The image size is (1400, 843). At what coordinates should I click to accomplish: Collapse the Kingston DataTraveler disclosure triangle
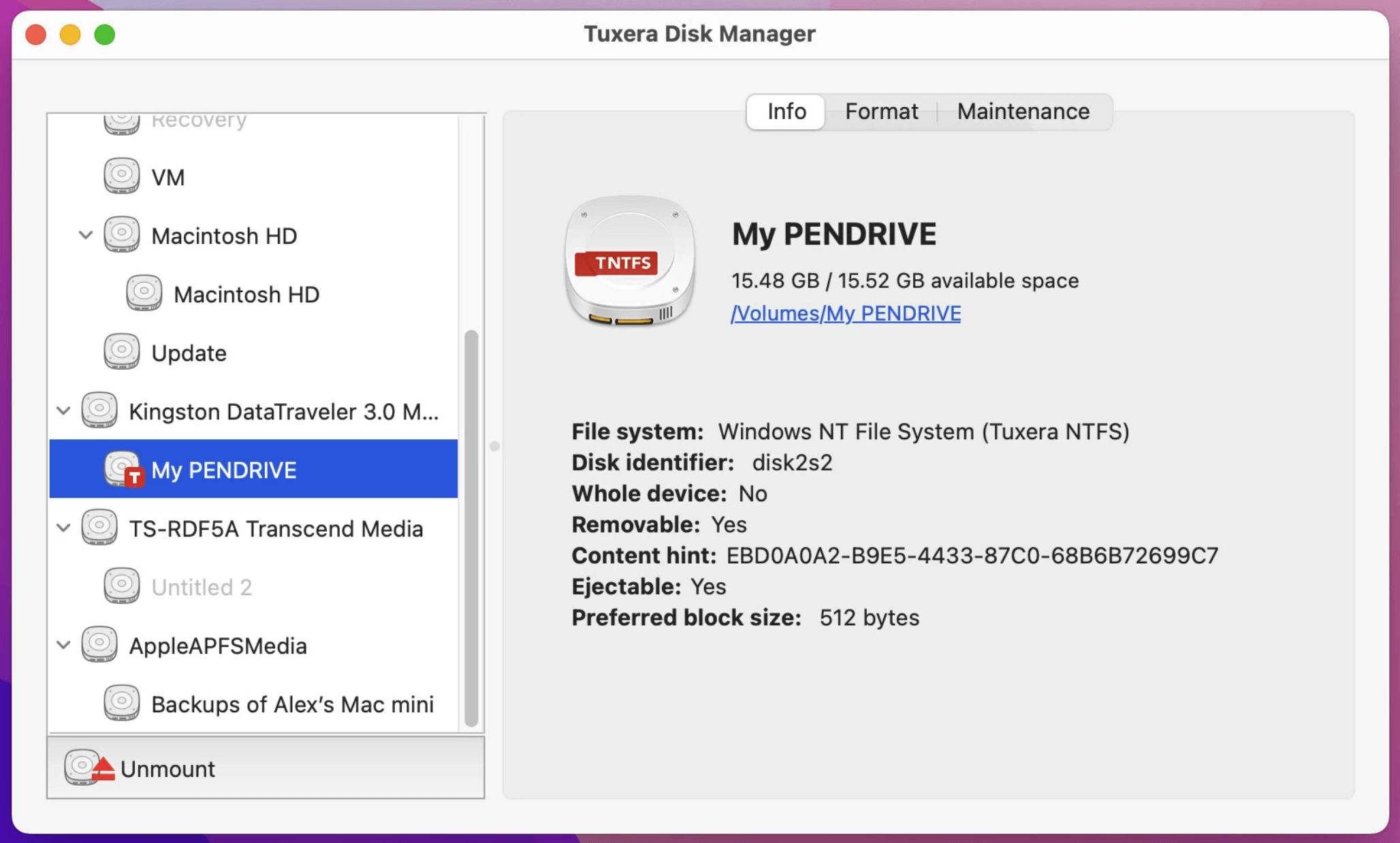click(63, 409)
